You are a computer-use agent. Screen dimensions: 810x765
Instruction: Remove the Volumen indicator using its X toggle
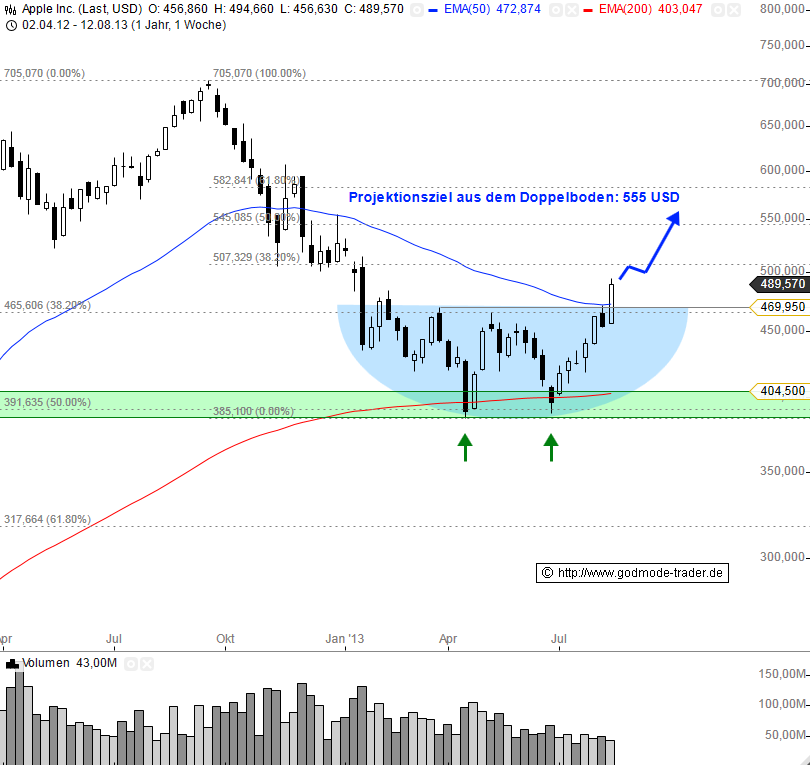pos(146,663)
